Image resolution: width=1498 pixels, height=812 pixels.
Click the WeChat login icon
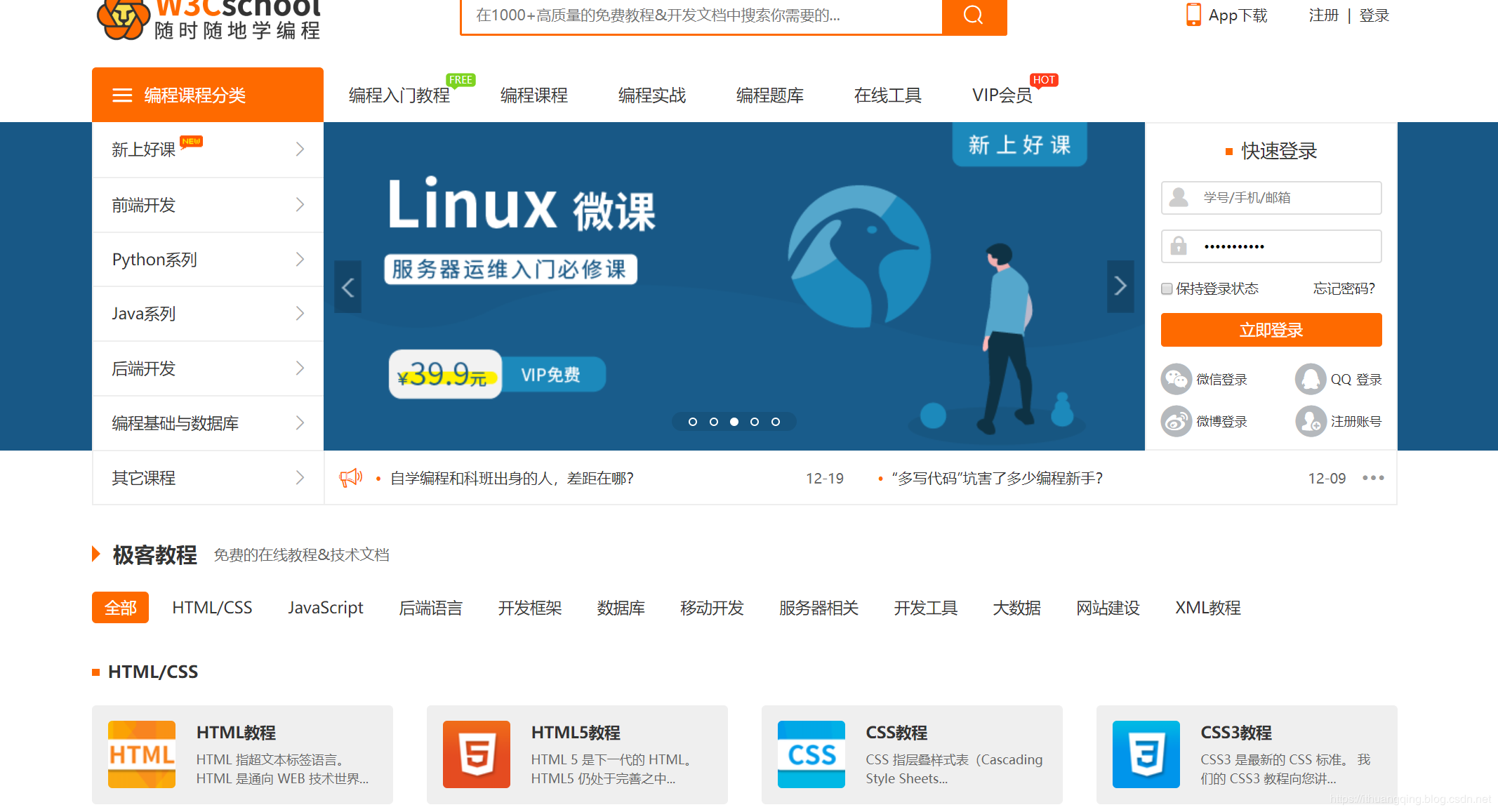tap(1176, 379)
